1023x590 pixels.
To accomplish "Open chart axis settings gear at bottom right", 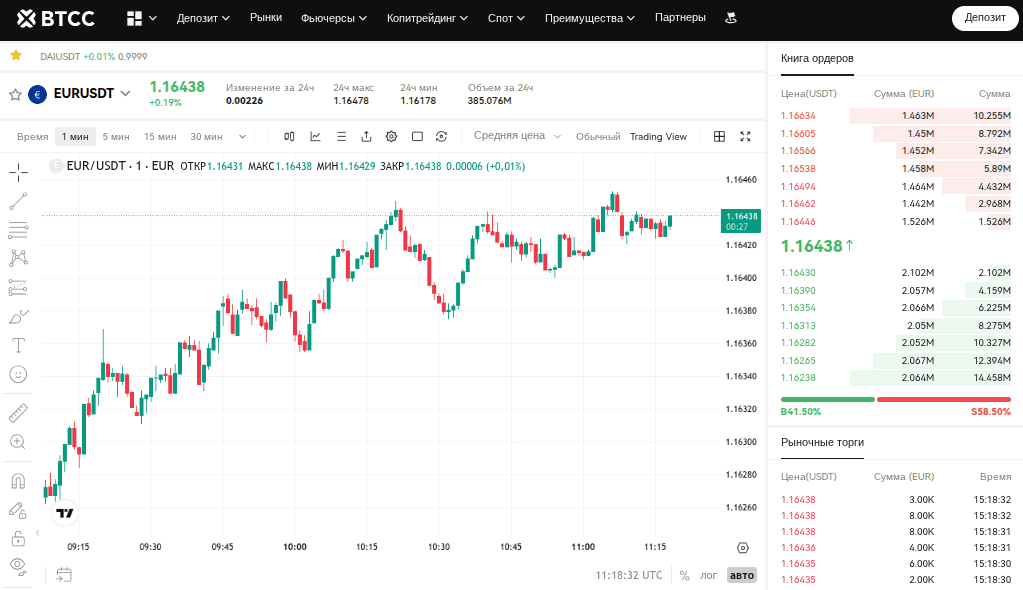I will tap(742, 548).
